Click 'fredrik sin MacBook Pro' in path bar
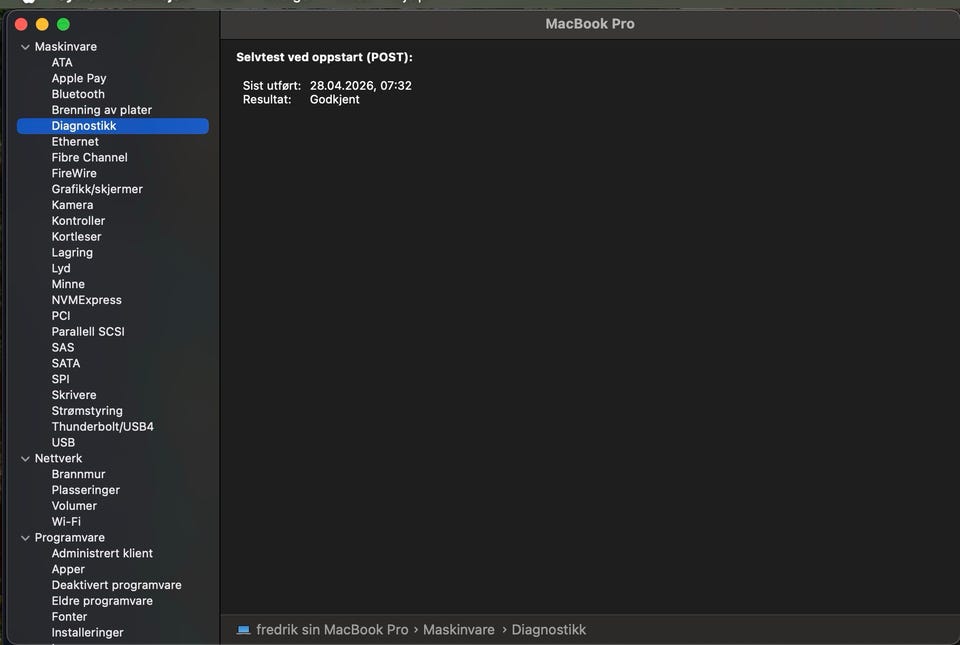Viewport: 960px width, 645px height. point(332,630)
